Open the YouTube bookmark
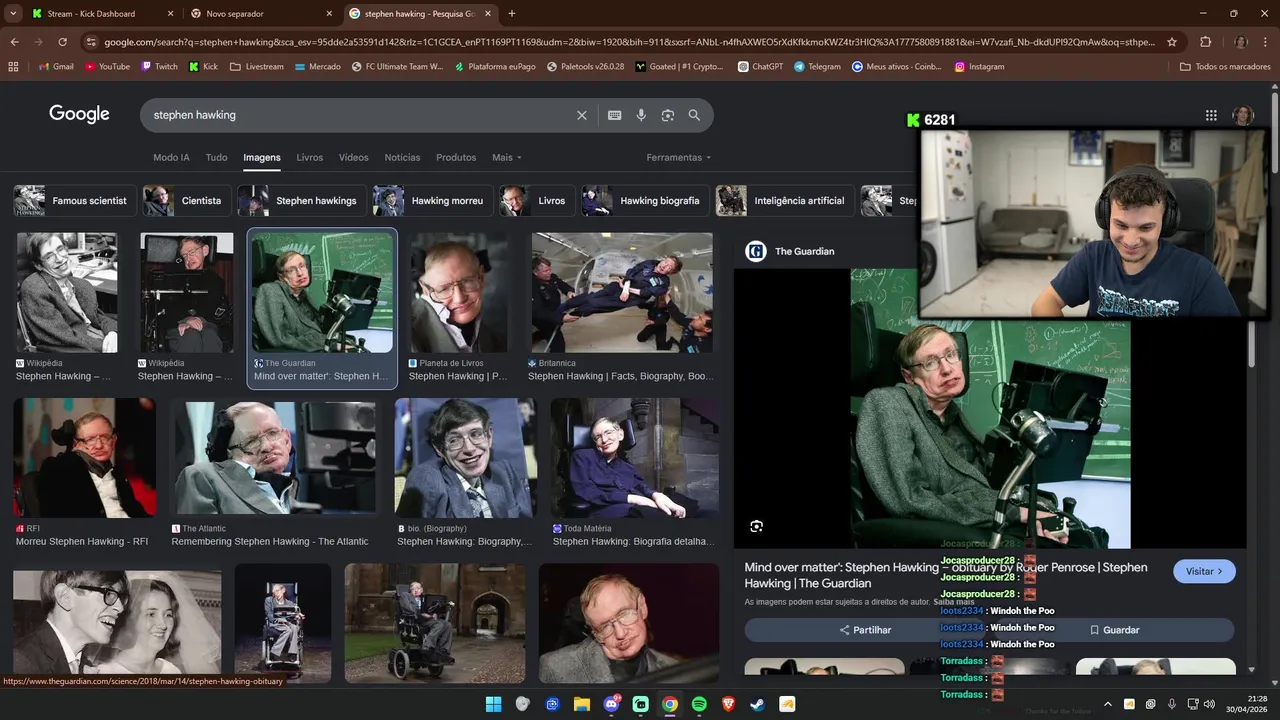1280x720 pixels. click(x=107, y=66)
